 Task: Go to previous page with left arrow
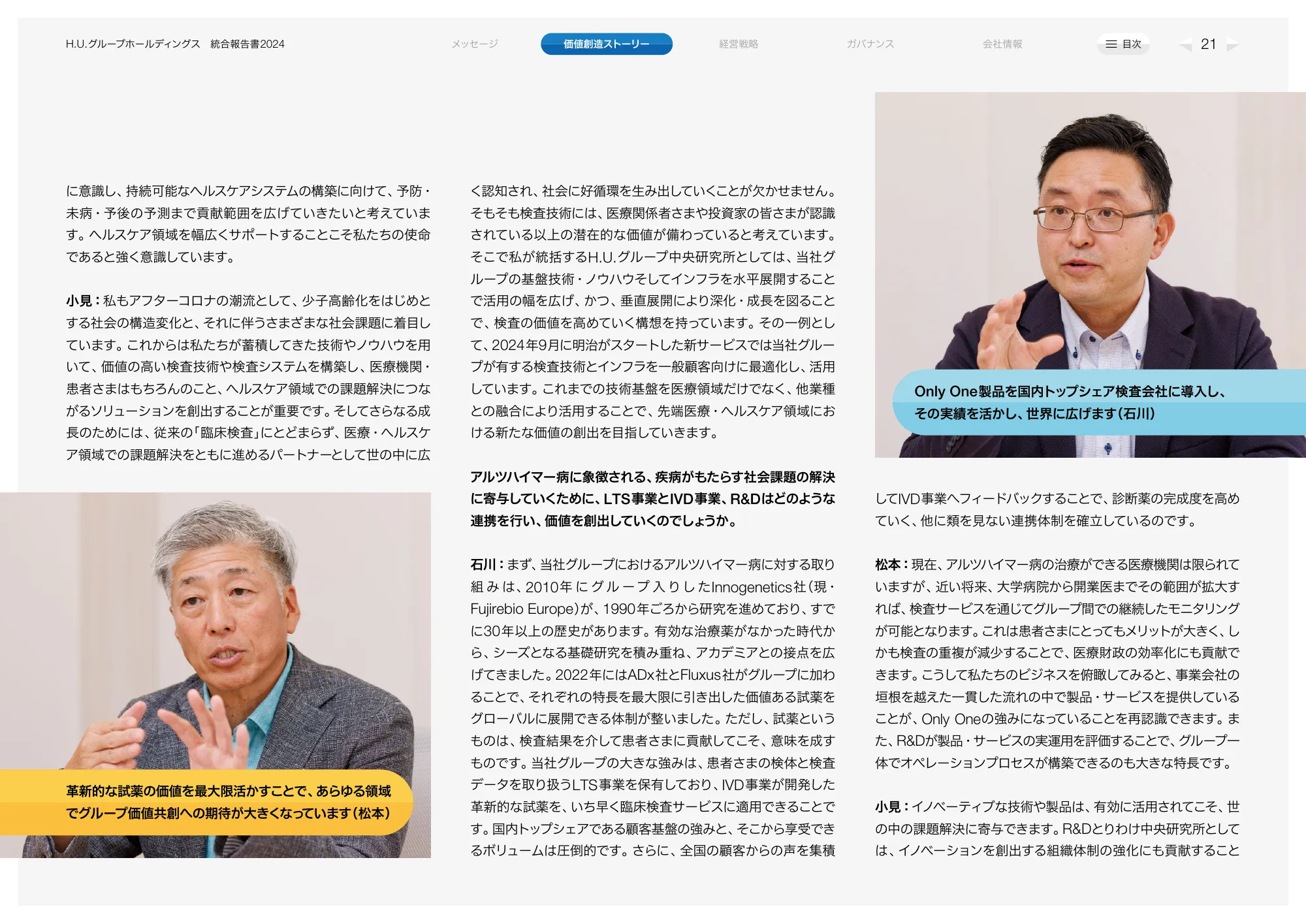pos(1185,44)
